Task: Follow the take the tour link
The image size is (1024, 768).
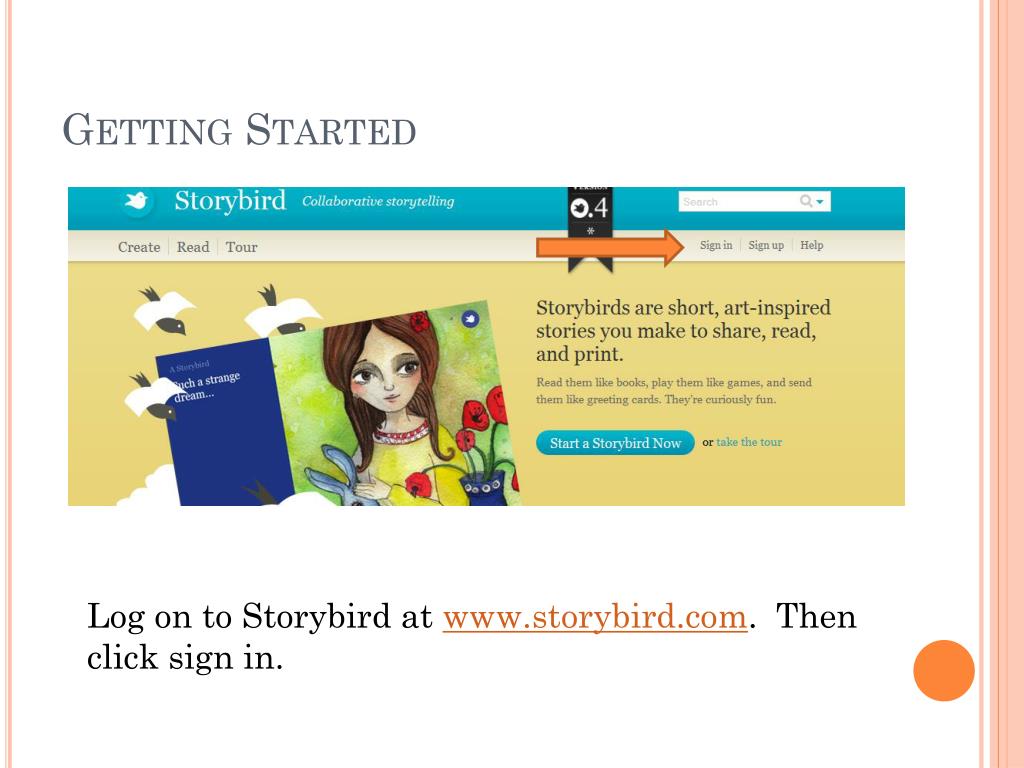Action: (749, 442)
